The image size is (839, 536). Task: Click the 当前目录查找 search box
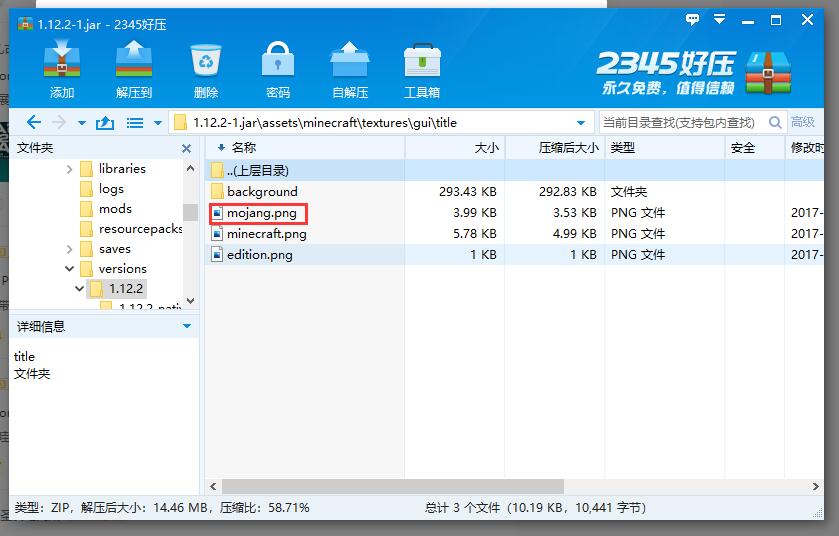(x=680, y=122)
